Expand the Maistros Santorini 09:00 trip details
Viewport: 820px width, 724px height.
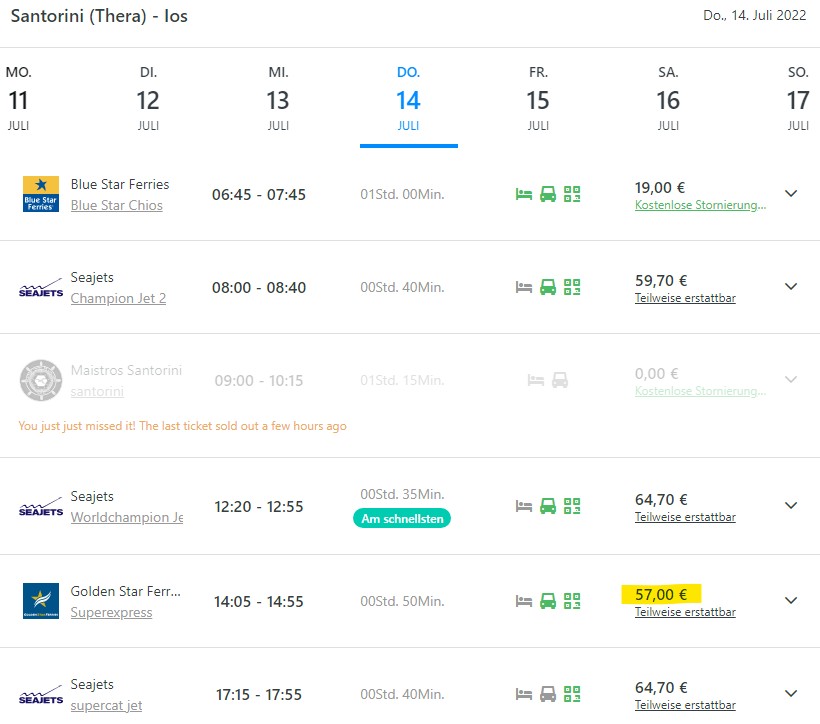(791, 379)
